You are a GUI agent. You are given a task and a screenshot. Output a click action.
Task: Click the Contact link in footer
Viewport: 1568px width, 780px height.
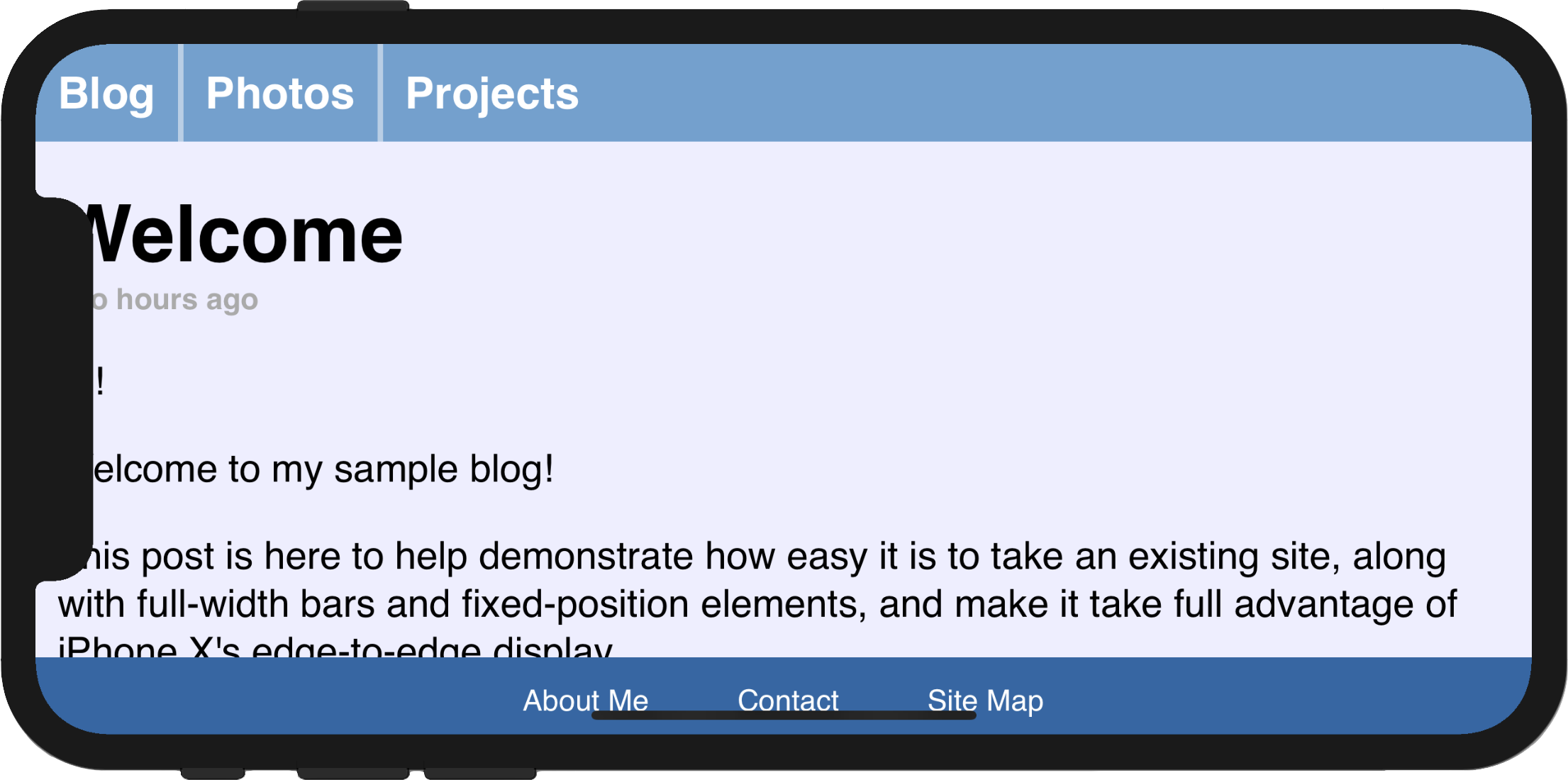[788, 701]
